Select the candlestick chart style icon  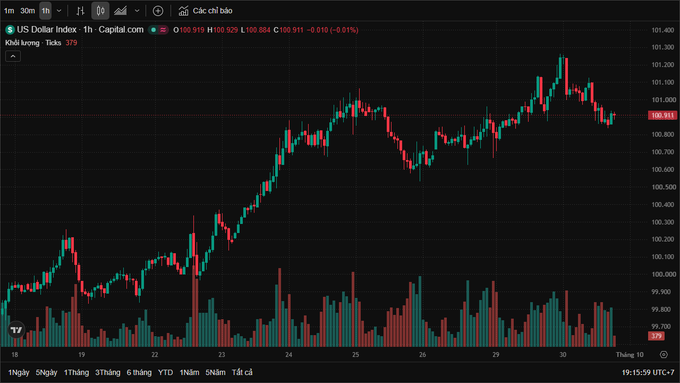coord(100,11)
